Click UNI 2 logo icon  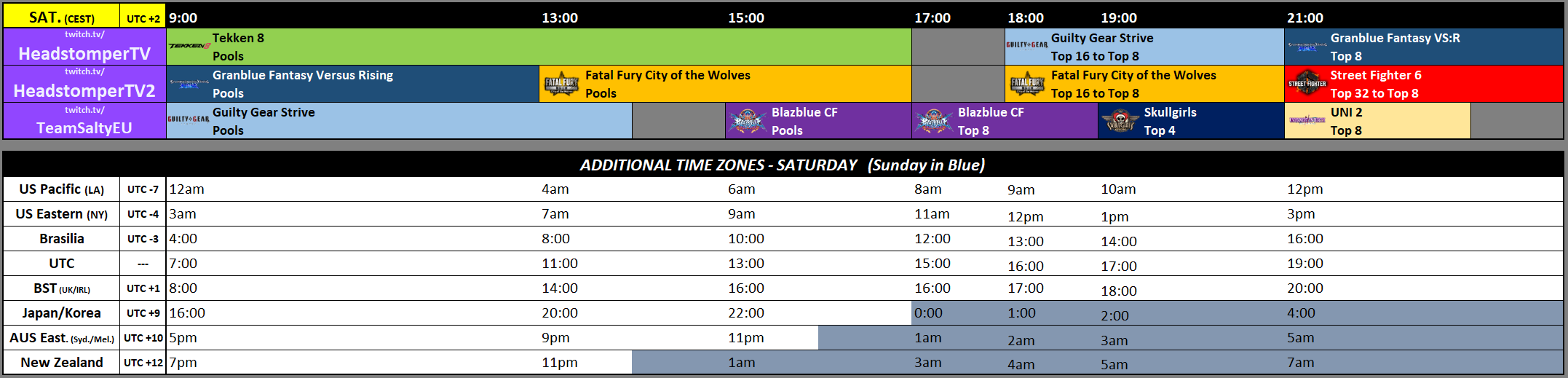[x=1307, y=120]
